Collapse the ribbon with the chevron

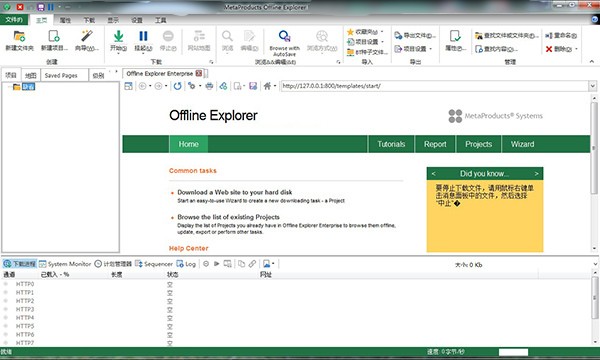click(x=592, y=61)
